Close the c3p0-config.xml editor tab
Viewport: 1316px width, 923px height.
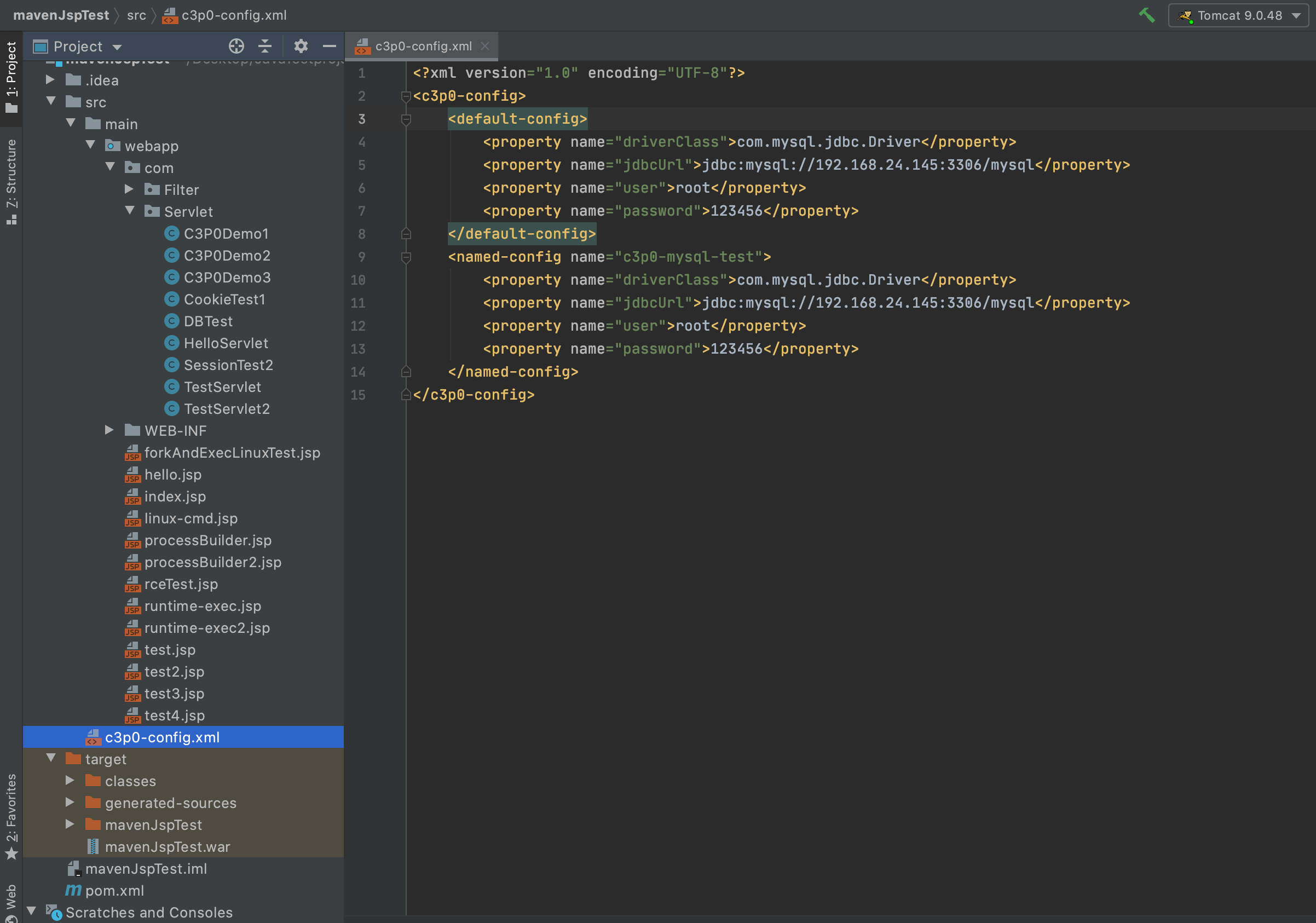pyautogui.click(x=485, y=46)
